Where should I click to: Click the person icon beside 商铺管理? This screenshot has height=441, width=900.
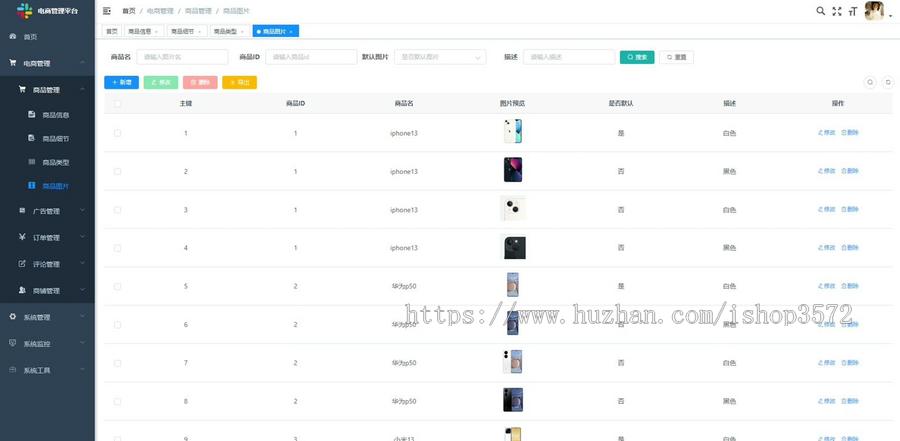tap(22, 290)
